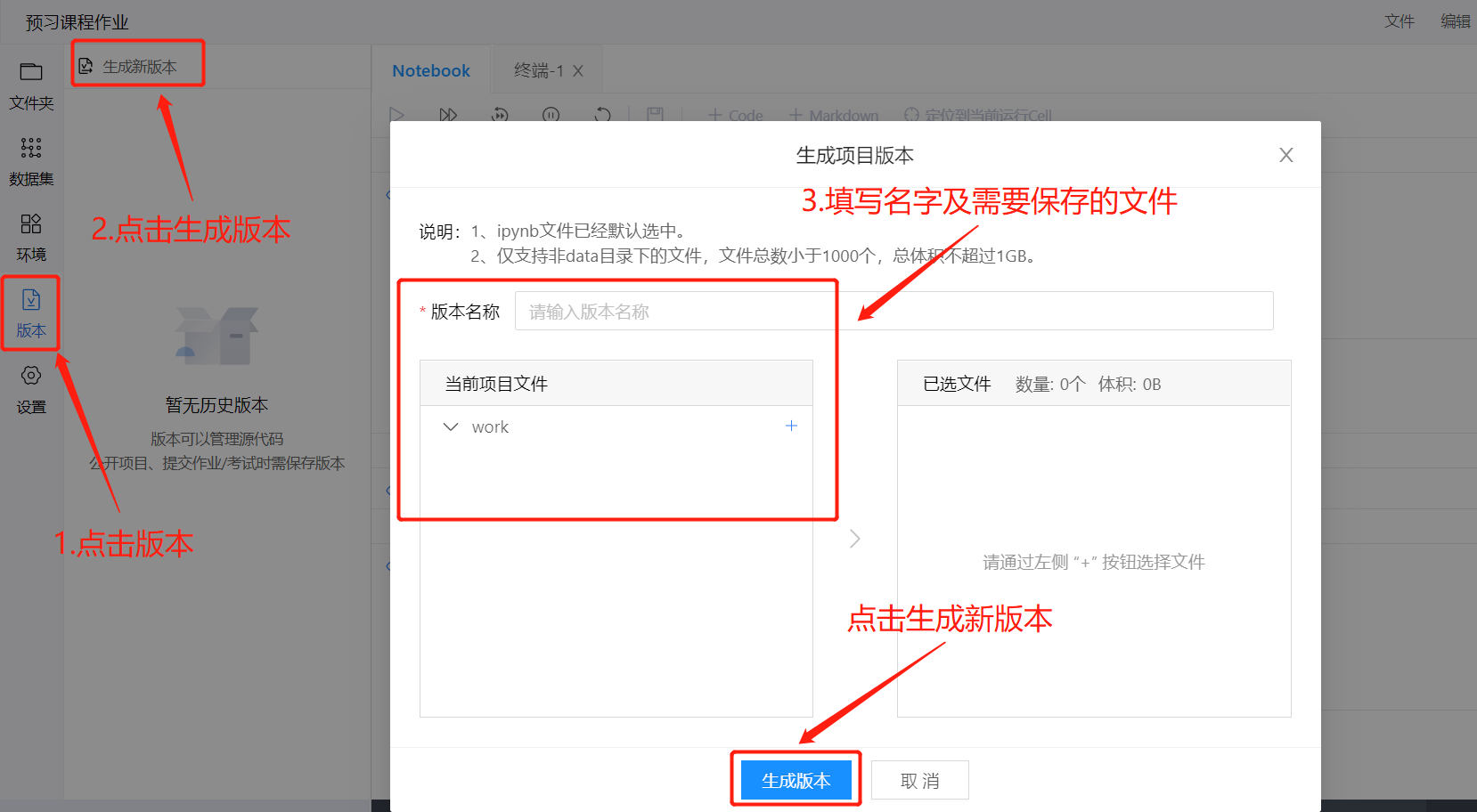Collapse the work folder in 当前项目文件
This screenshot has width=1477, height=812.
point(451,426)
